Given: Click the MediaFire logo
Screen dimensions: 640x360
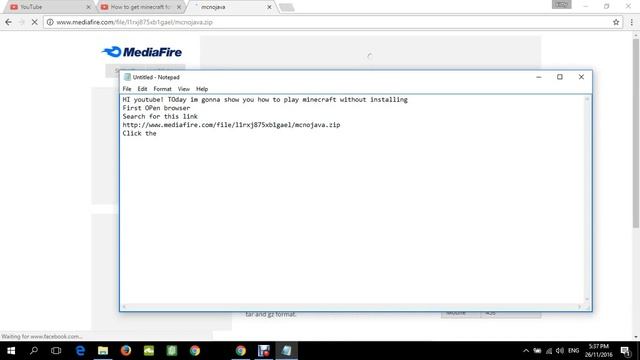Looking at the screenshot, I should click(142, 52).
